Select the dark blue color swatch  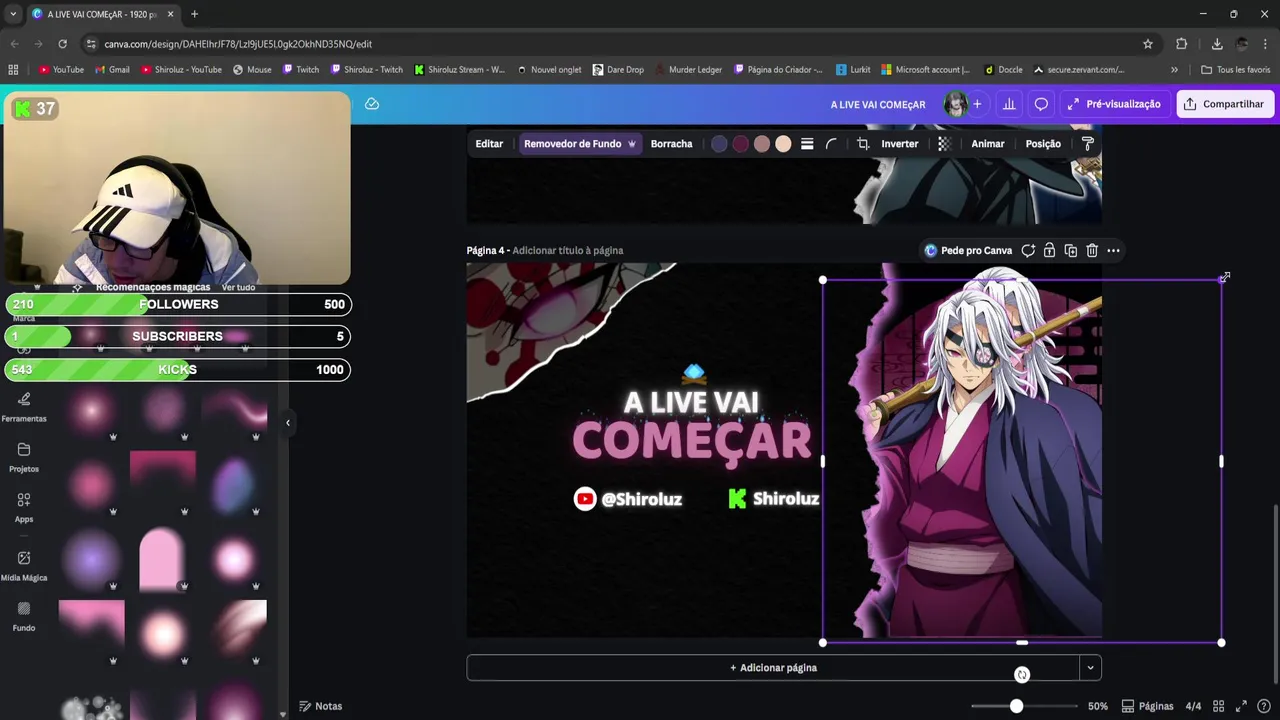point(719,144)
